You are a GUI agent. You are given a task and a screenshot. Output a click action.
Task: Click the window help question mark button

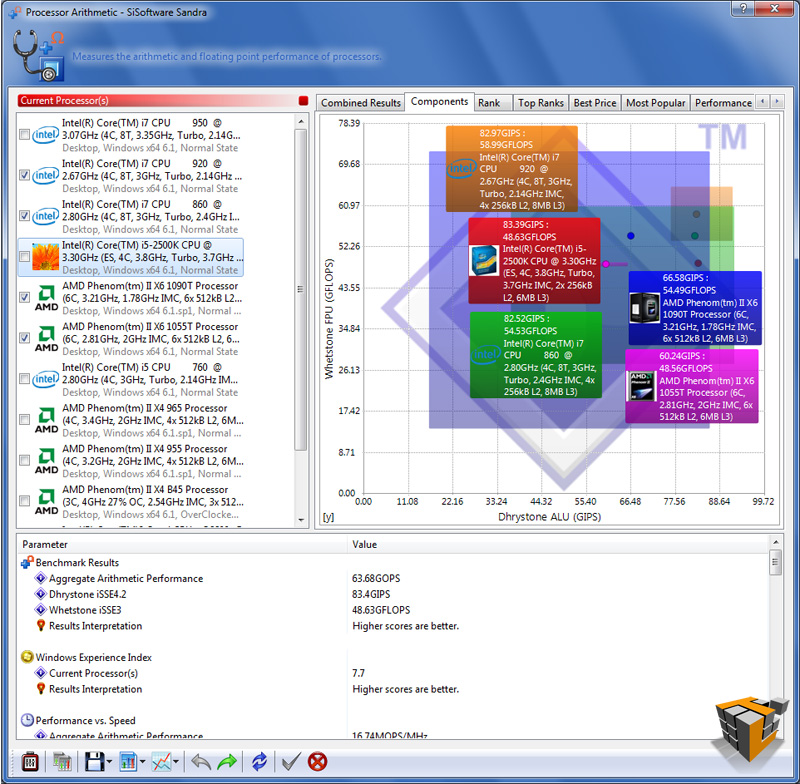743,8
